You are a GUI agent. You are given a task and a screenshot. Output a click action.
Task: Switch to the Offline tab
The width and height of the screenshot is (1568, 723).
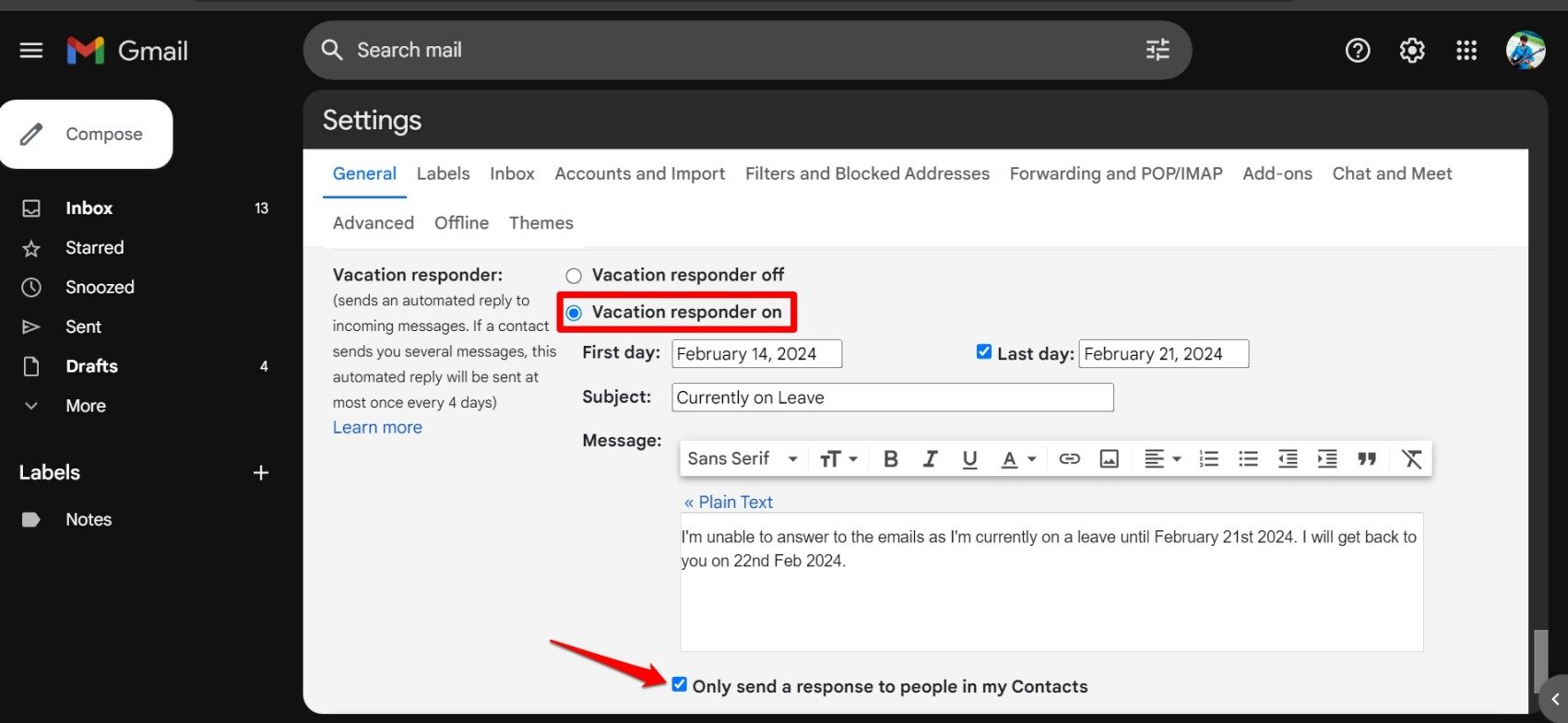coord(461,223)
